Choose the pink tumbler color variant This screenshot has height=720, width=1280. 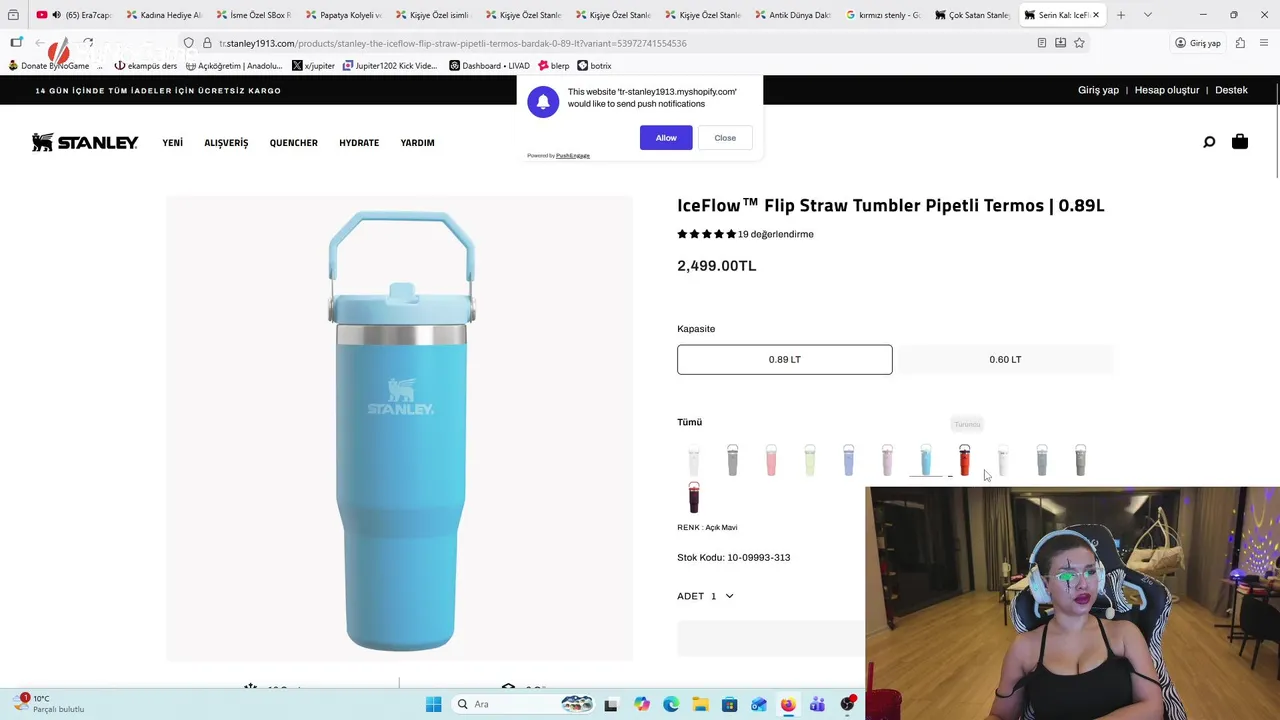[x=771, y=460]
